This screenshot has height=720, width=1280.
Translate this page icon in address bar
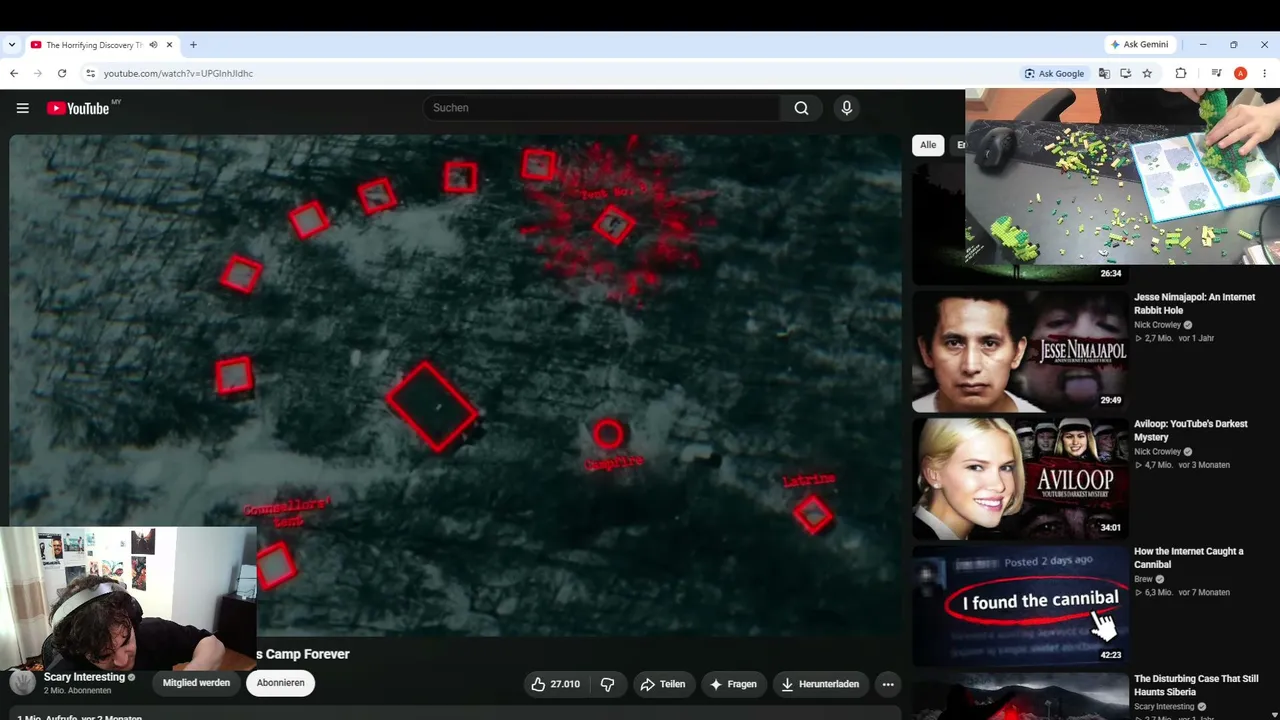1104,73
